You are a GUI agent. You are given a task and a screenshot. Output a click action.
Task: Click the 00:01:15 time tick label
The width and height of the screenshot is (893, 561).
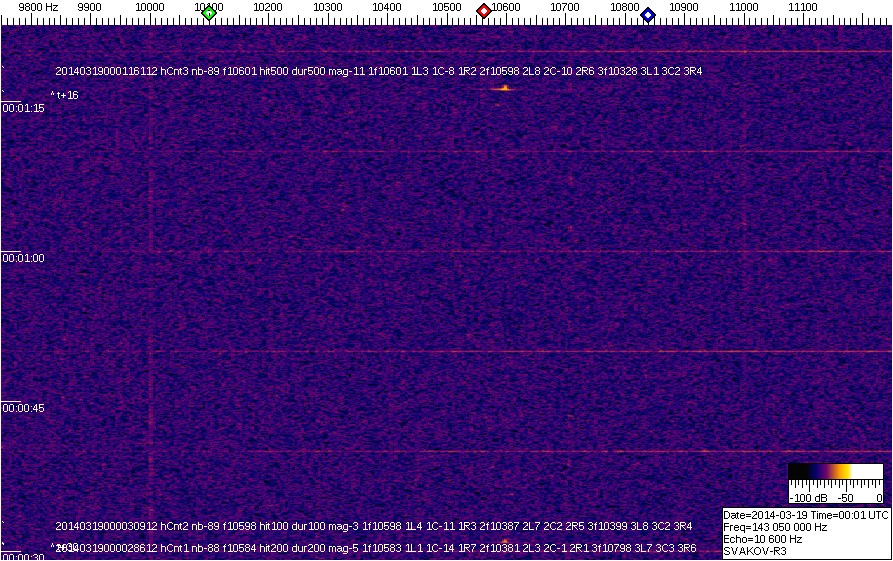(23, 108)
